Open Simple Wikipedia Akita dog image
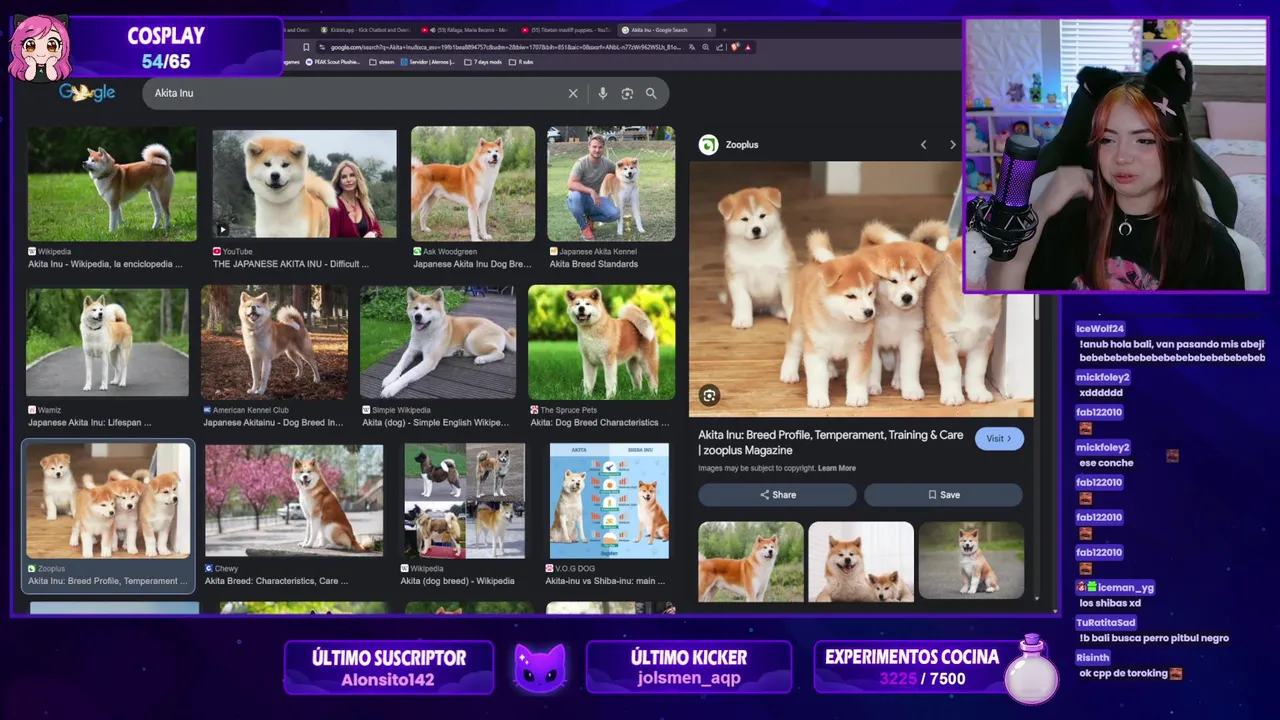The image size is (1280, 720). (x=438, y=342)
